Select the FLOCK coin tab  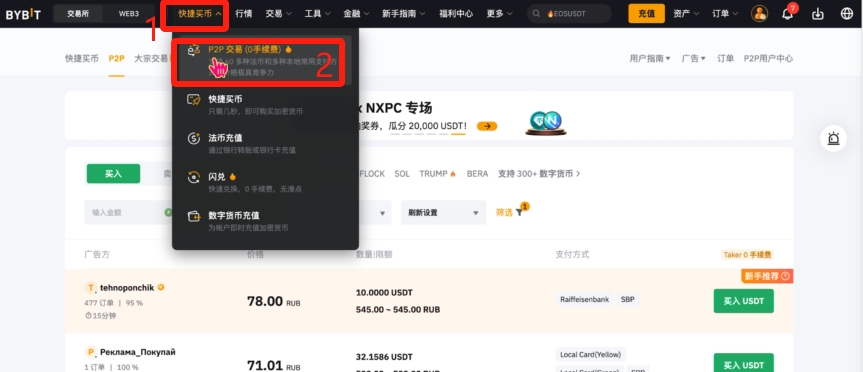[x=372, y=174]
